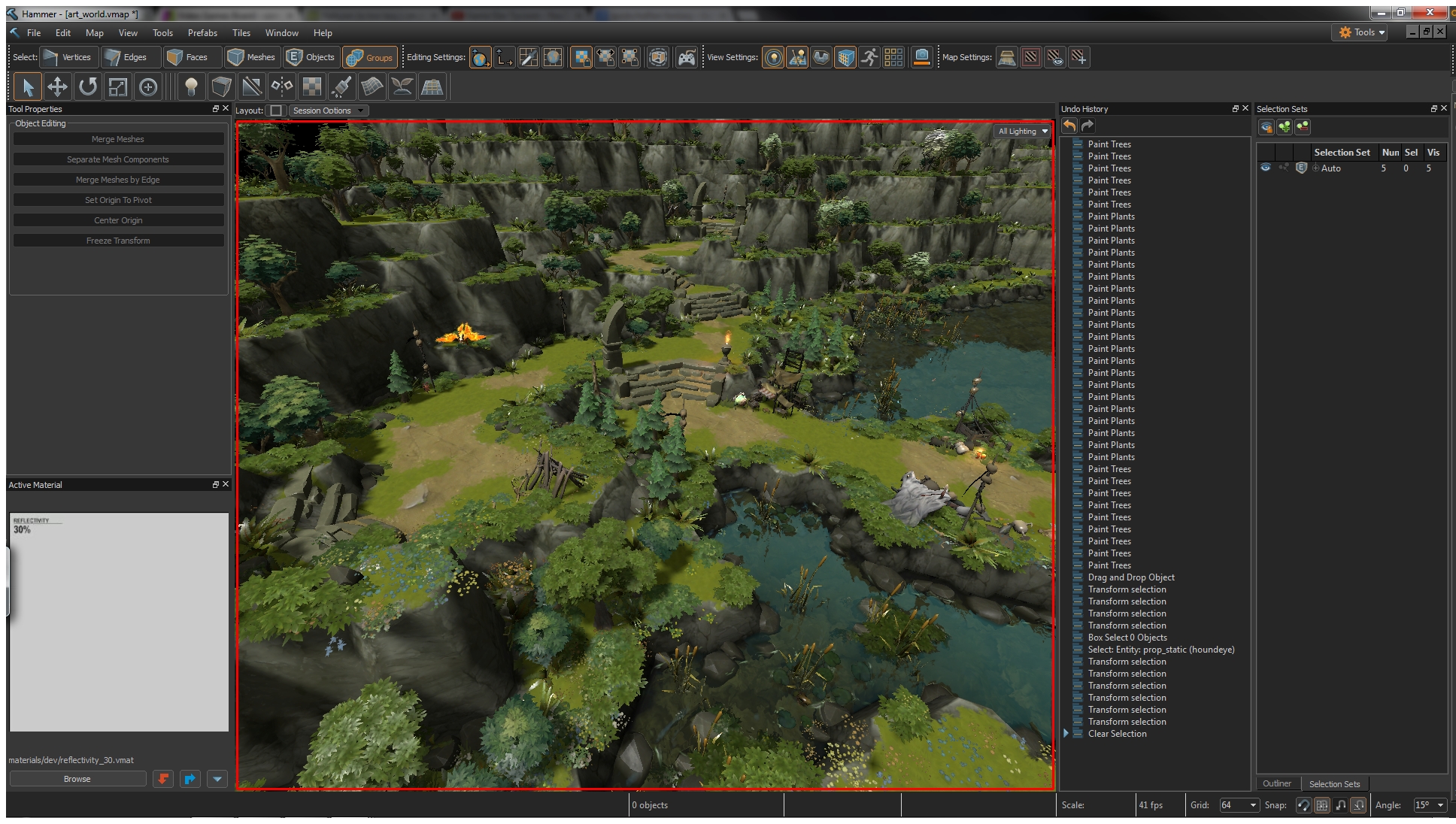Click the undo arrow in Undo History
This screenshot has height=824, width=1456.
point(1069,126)
